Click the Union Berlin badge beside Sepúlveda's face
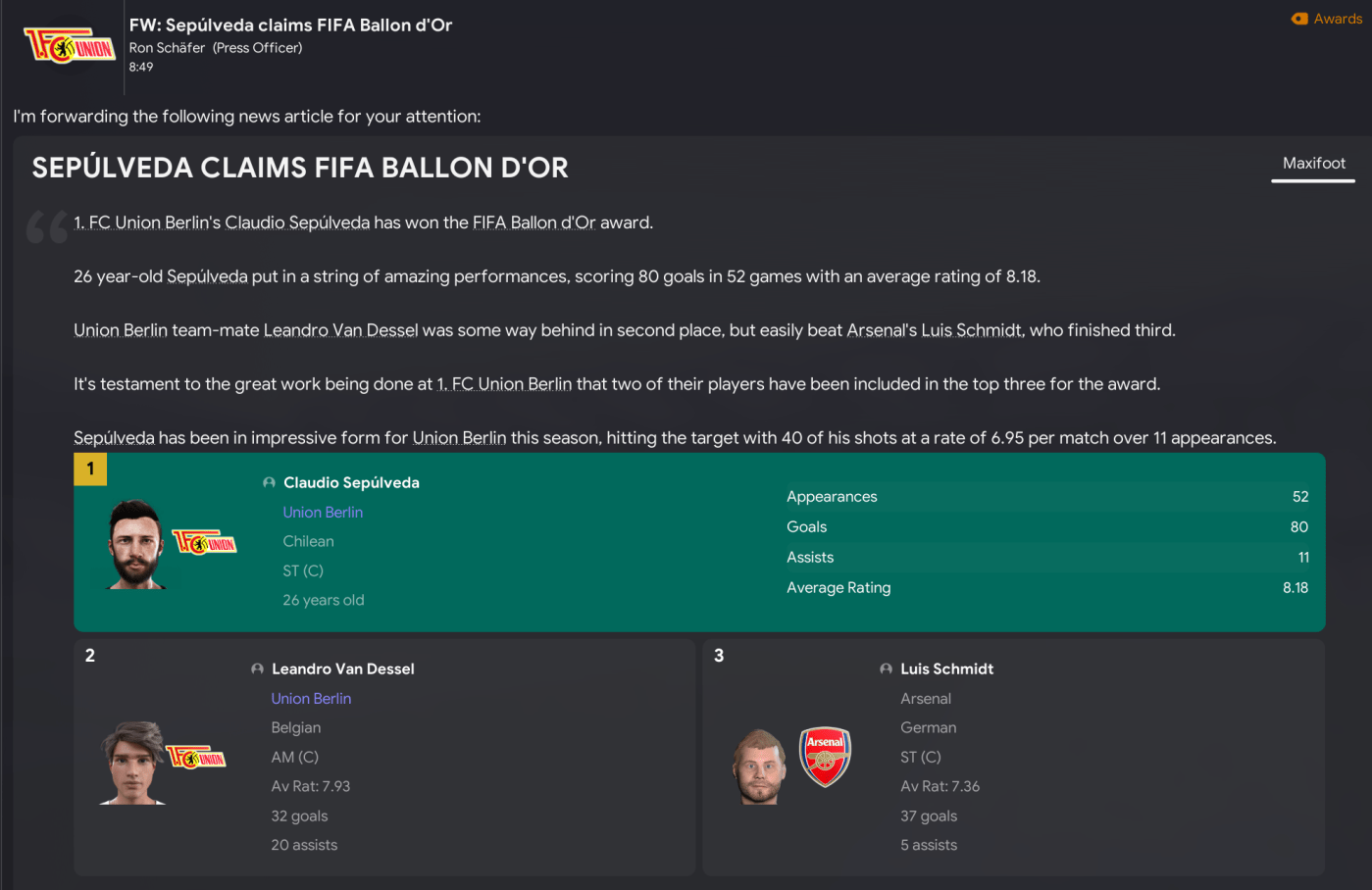1372x890 pixels. click(x=204, y=542)
